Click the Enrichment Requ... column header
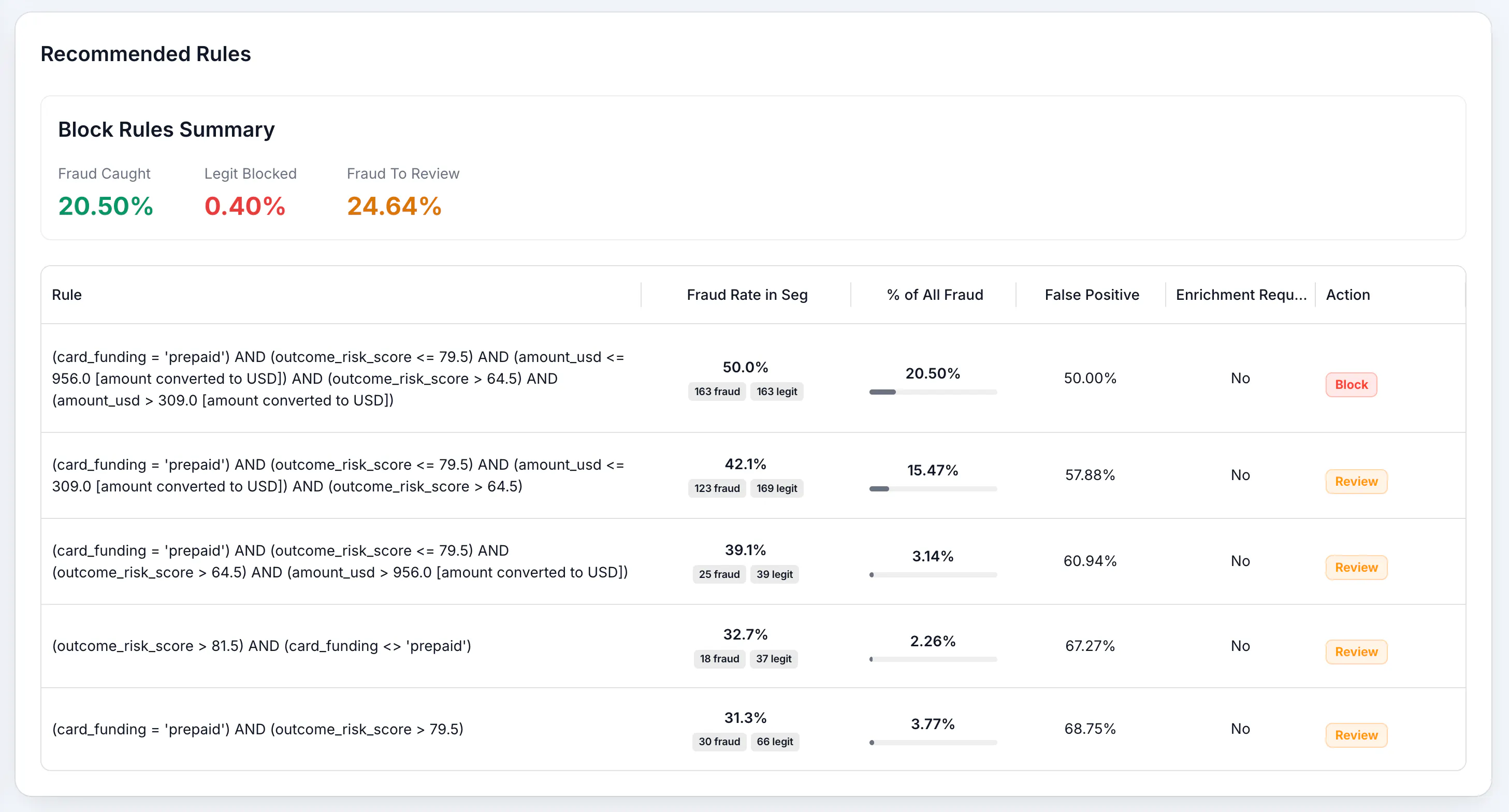 tap(1241, 295)
